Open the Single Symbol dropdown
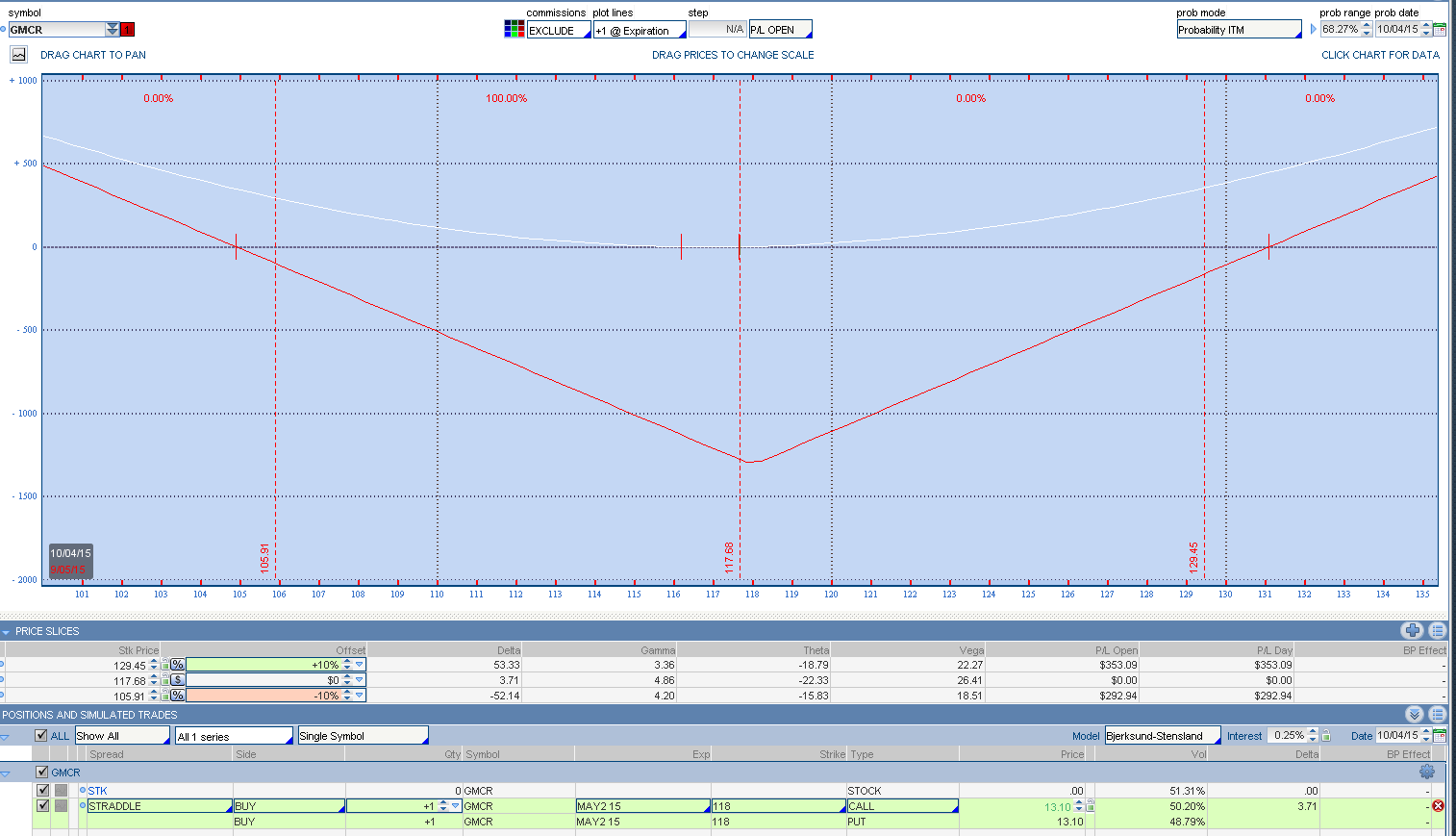This screenshot has width=1456, height=836. coord(363,736)
